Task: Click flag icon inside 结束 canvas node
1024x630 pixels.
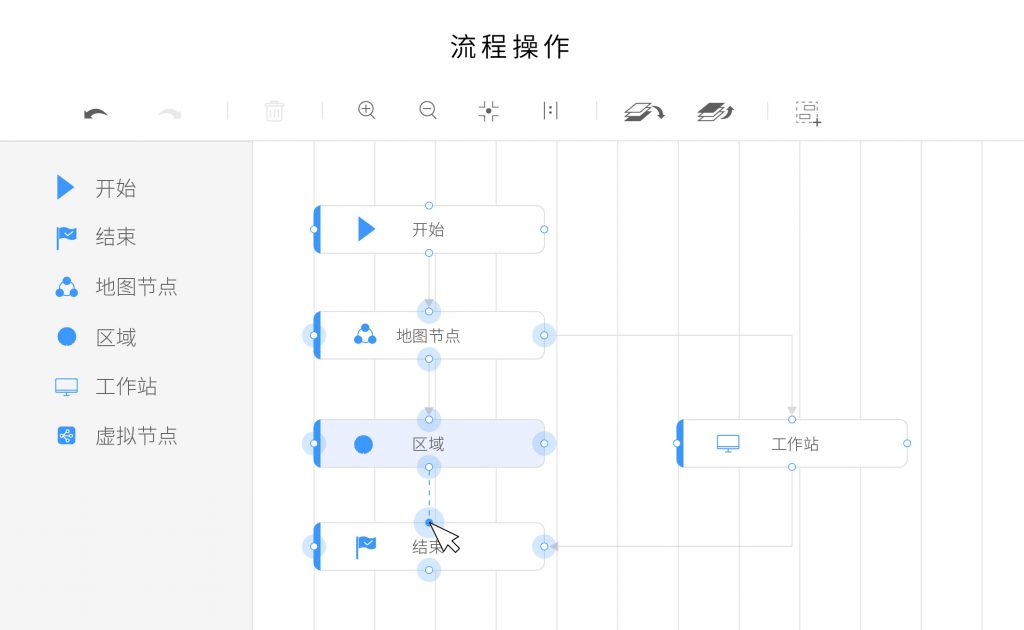Action: (x=366, y=547)
